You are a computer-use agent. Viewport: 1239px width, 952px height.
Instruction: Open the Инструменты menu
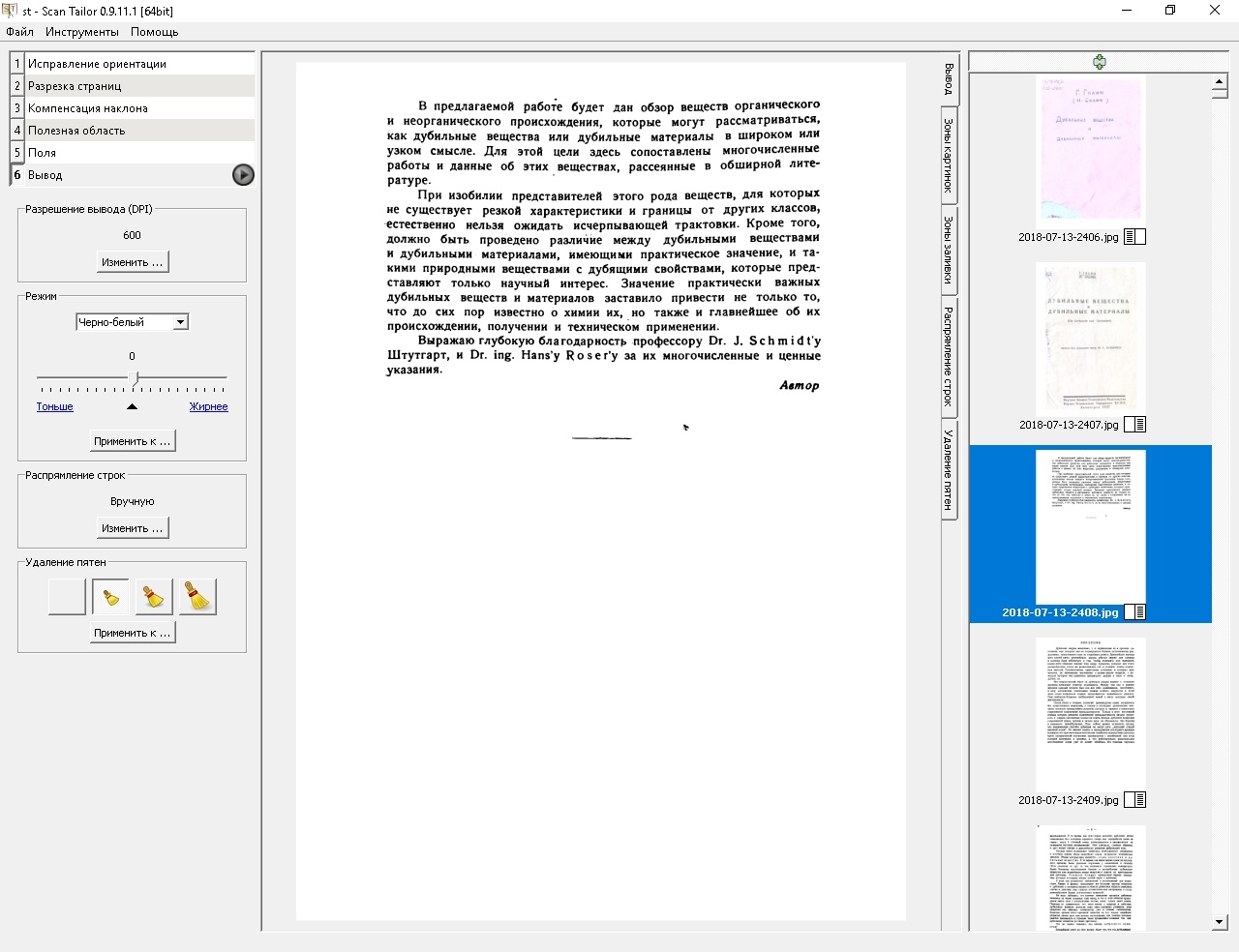click(82, 32)
